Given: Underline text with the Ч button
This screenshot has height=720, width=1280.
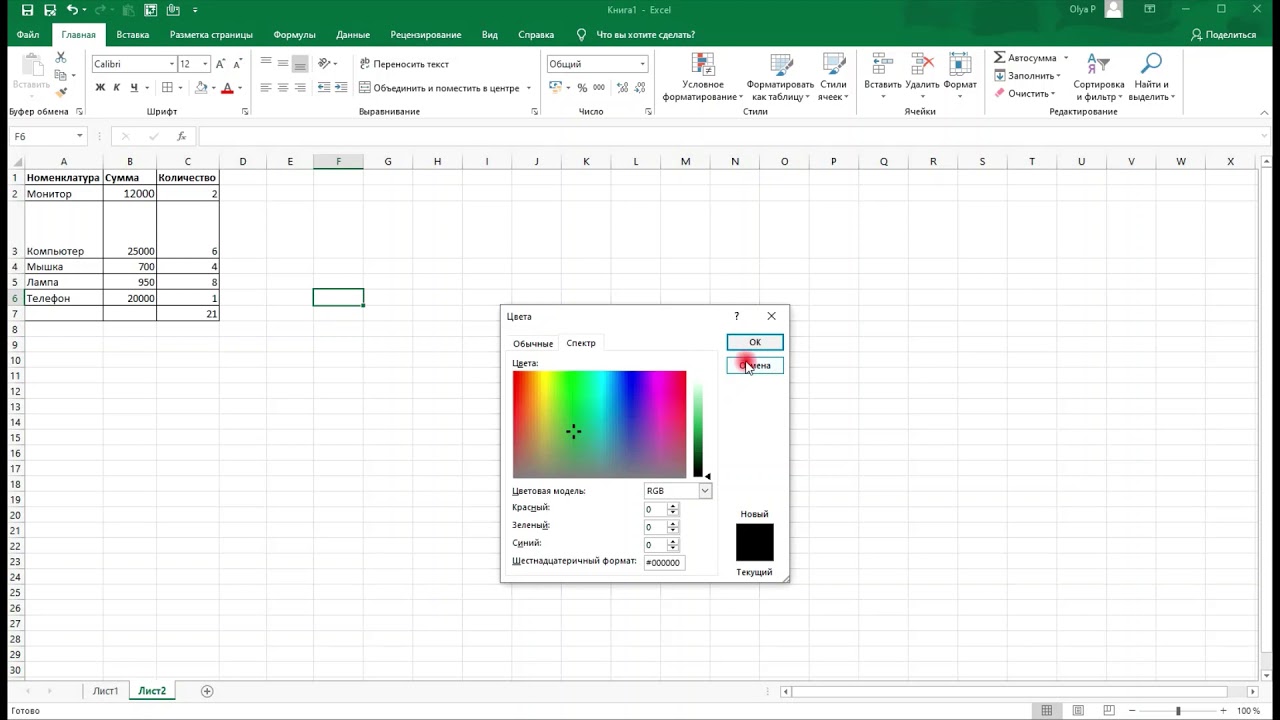Looking at the screenshot, I should (133, 88).
